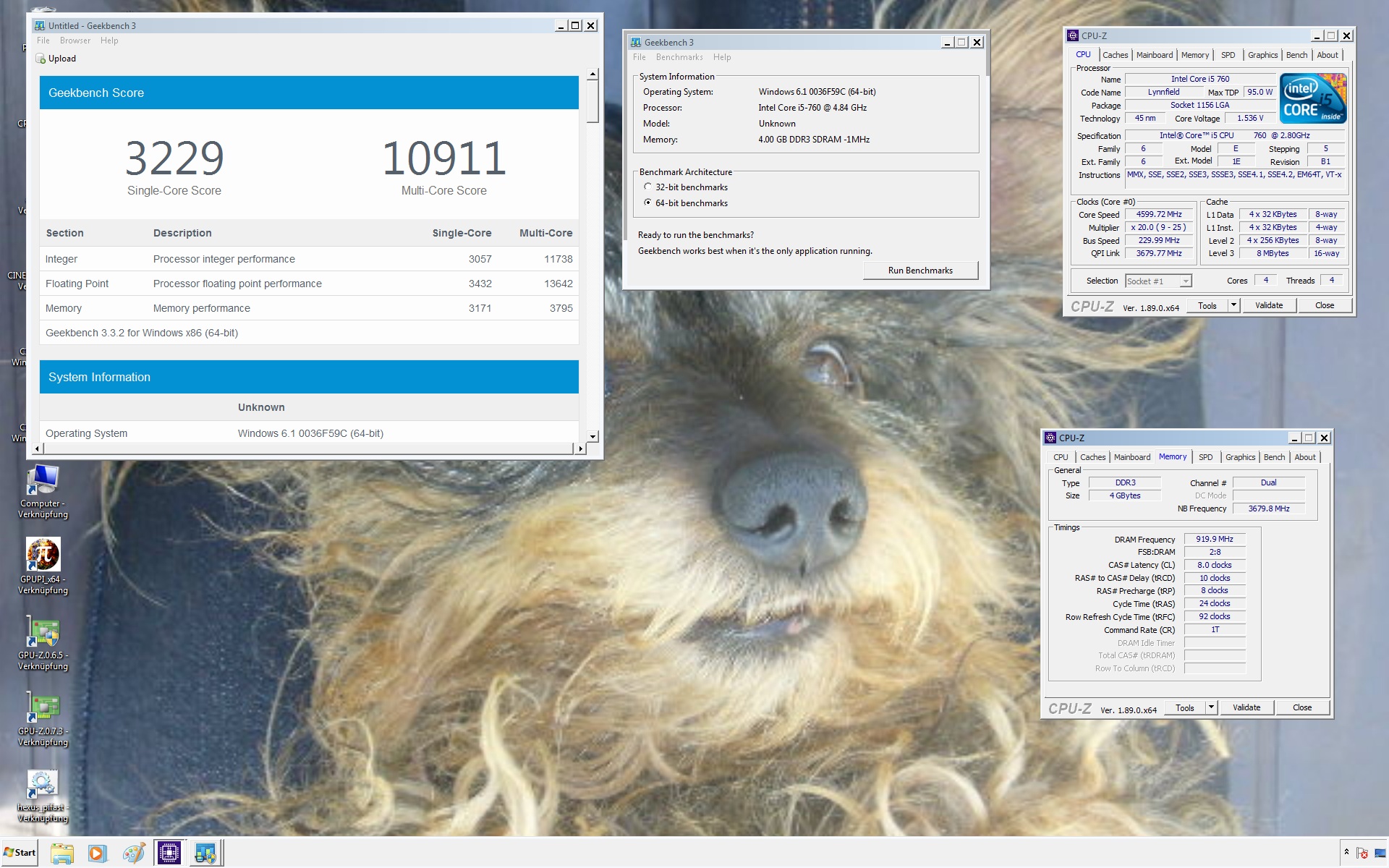This screenshot has height=868, width=1389.
Task: Click vertical scrollbar thumb in Geekbench results
Action: click(592, 101)
